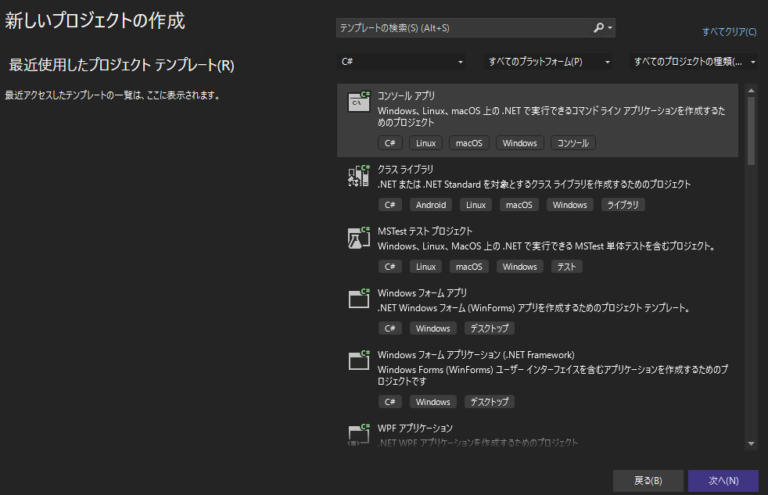Click the template list scrollbar down arrow
Viewport: 768px width, 495px height.
(x=751, y=443)
